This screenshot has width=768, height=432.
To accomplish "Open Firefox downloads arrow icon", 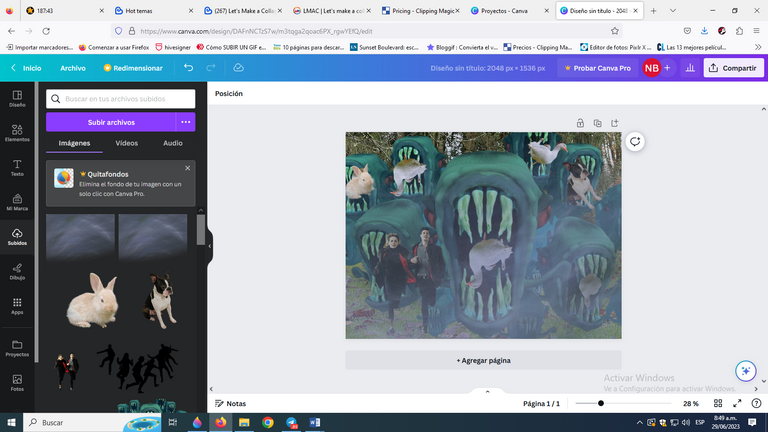I will click(x=704, y=31).
